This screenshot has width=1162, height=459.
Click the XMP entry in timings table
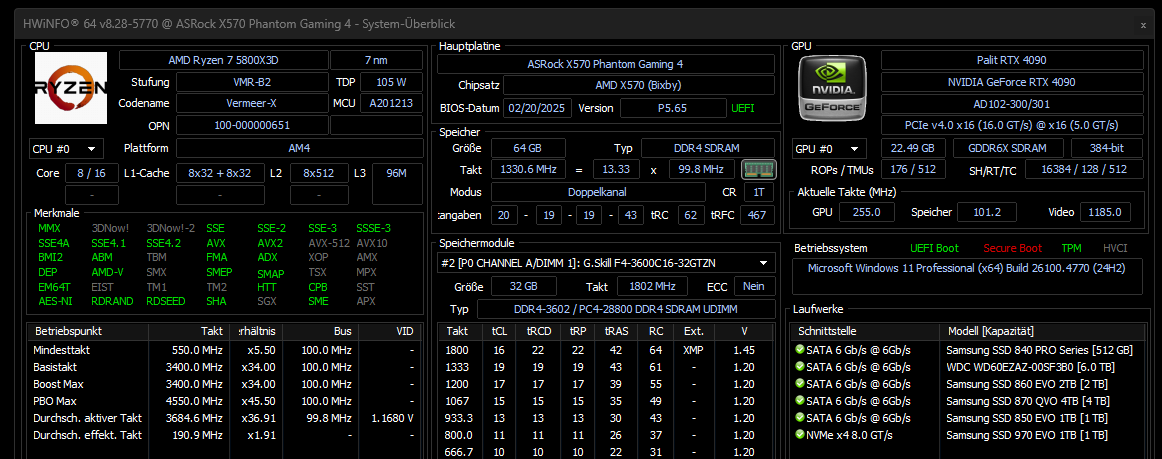coord(694,349)
